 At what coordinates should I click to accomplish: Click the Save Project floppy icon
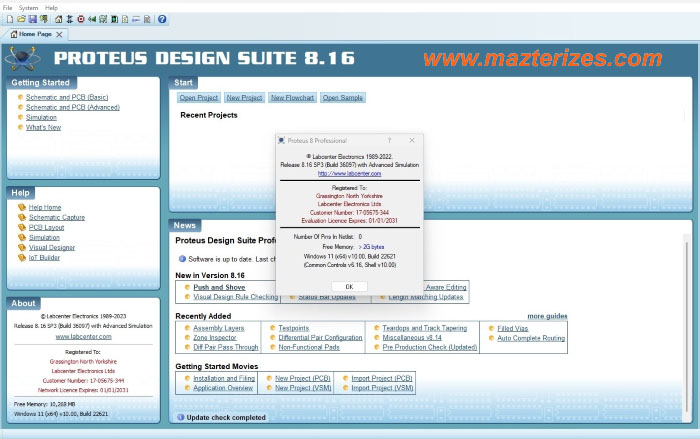(x=32, y=19)
